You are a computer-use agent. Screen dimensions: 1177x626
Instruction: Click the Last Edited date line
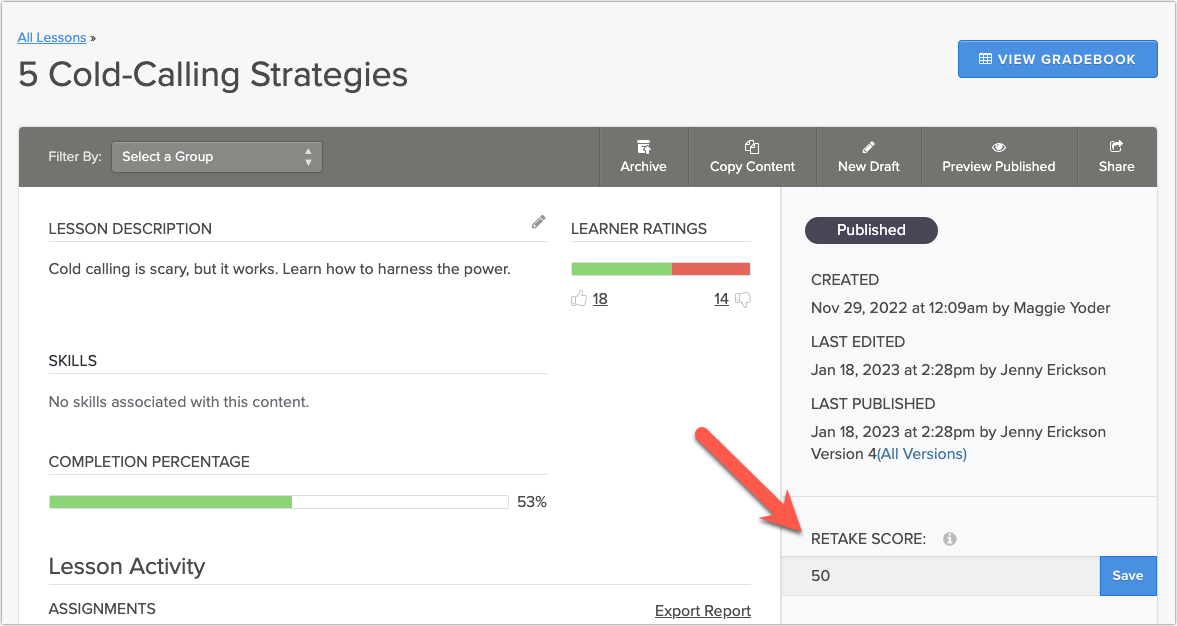point(959,370)
